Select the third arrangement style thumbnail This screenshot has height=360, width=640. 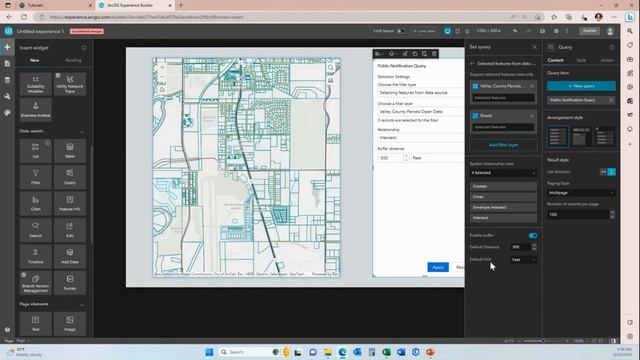pyautogui.click(x=605, y=136)
